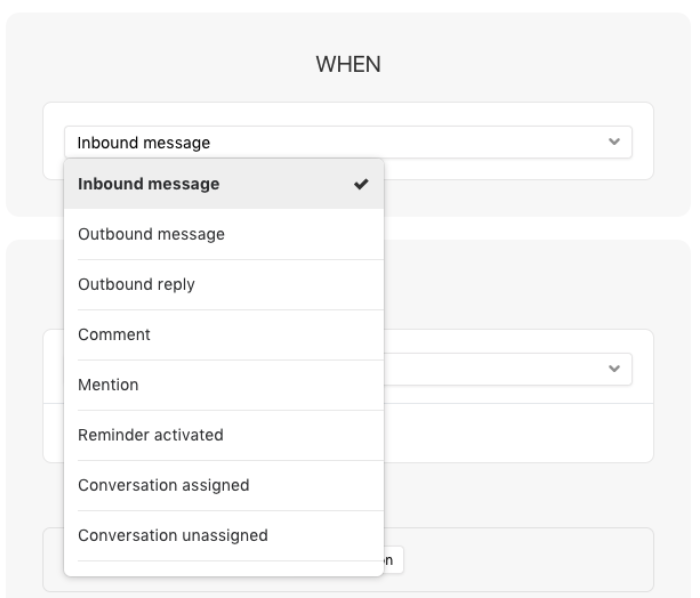Select the Outbound reply trigger
Image resolution: width=700 pixels, height=598 pixels.
point(224,284)
